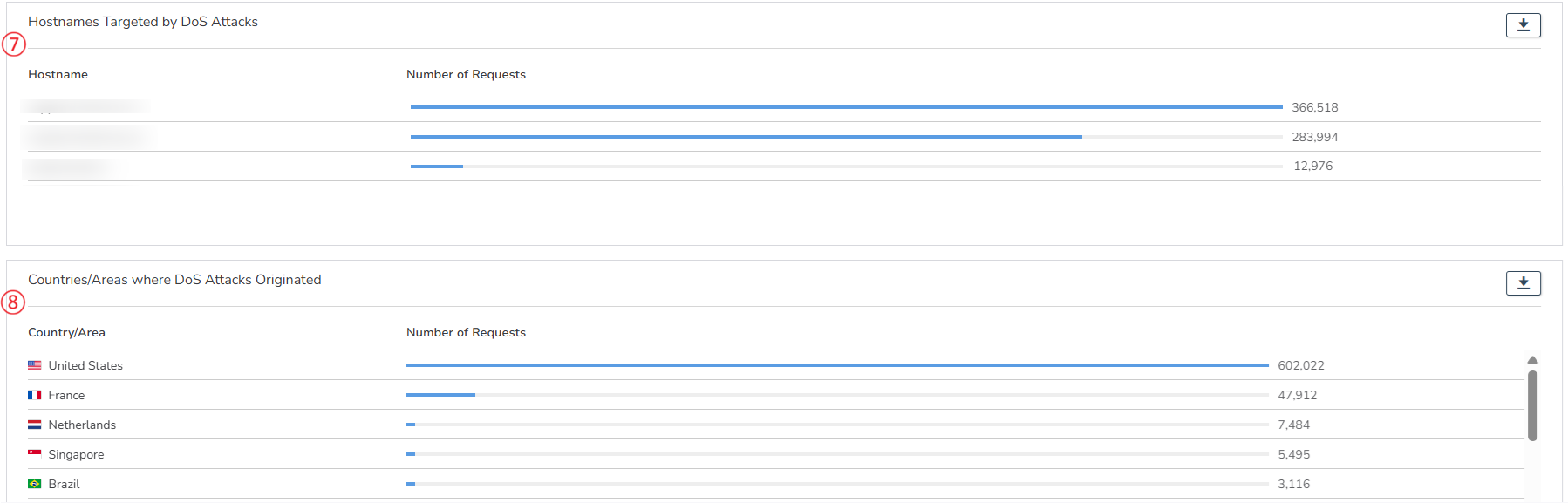Click the Singapore flag icon
The width and height of the screenshot is (1568, 503).
[35, 454]
